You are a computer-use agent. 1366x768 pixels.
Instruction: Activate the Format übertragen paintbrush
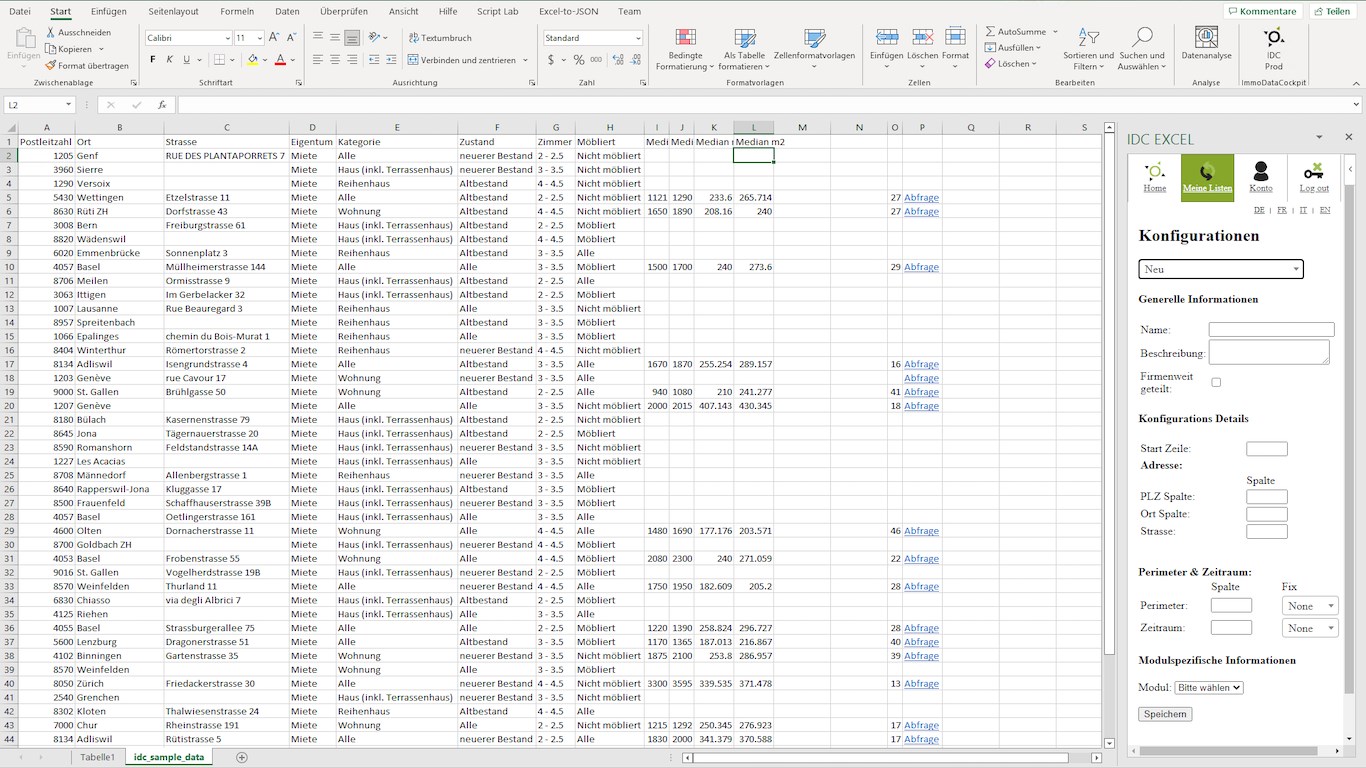[x=51, y=65]
